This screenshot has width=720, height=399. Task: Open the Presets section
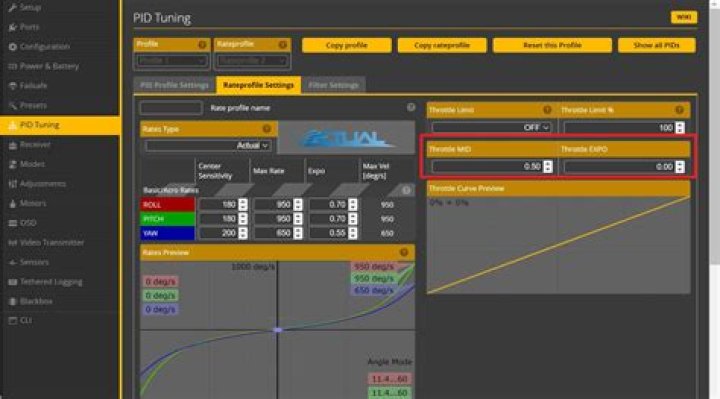[x=33, y=105]
